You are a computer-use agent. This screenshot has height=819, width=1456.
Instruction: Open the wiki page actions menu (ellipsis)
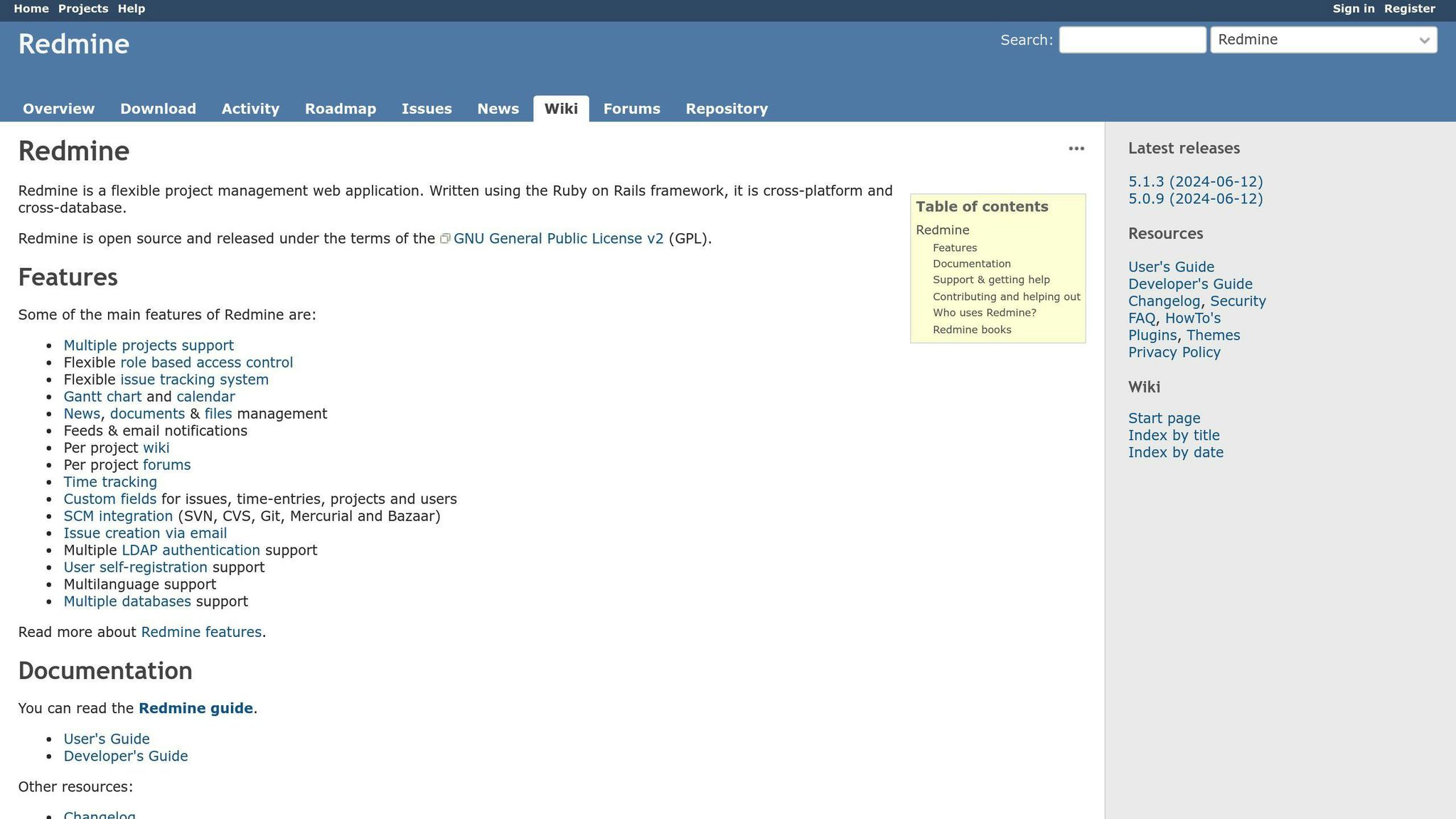(1076, 149)
